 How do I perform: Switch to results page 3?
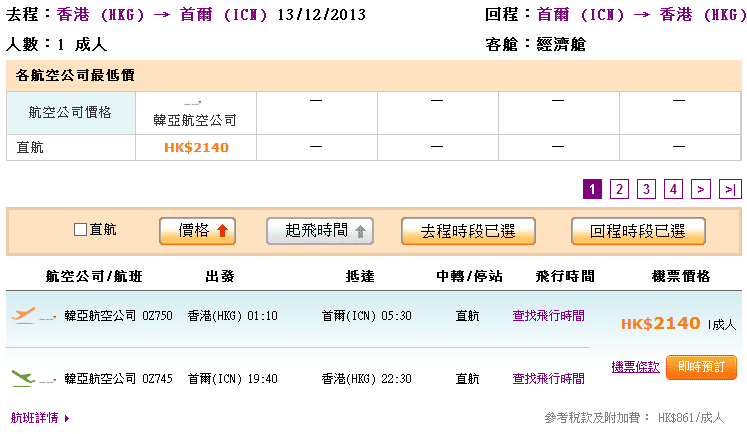point(646,189)
